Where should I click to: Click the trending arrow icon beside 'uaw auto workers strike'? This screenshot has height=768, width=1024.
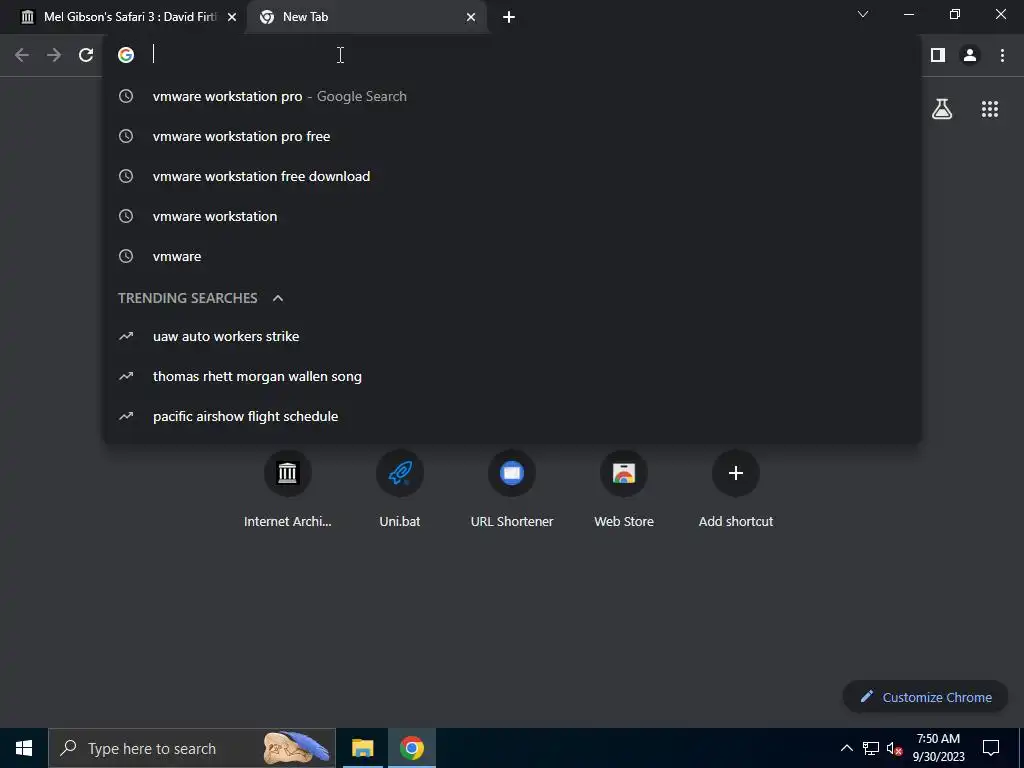point(126,336)
